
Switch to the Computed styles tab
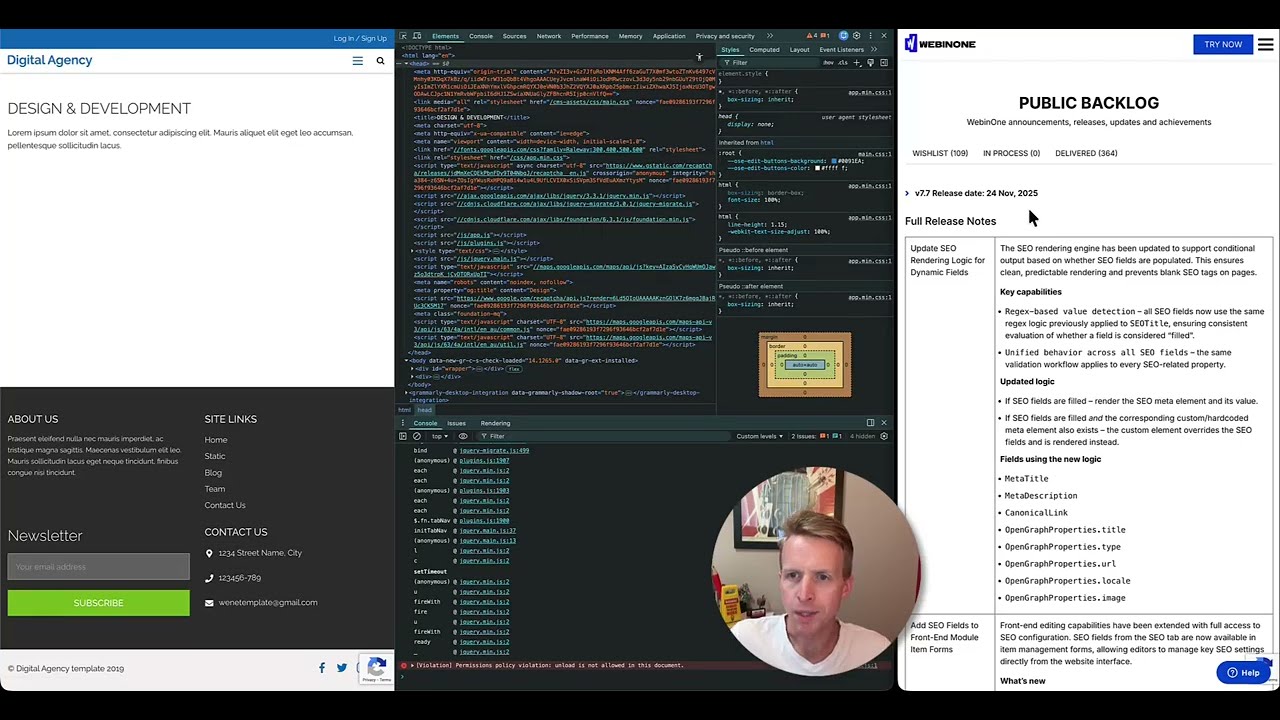click(x=764, y=49)
